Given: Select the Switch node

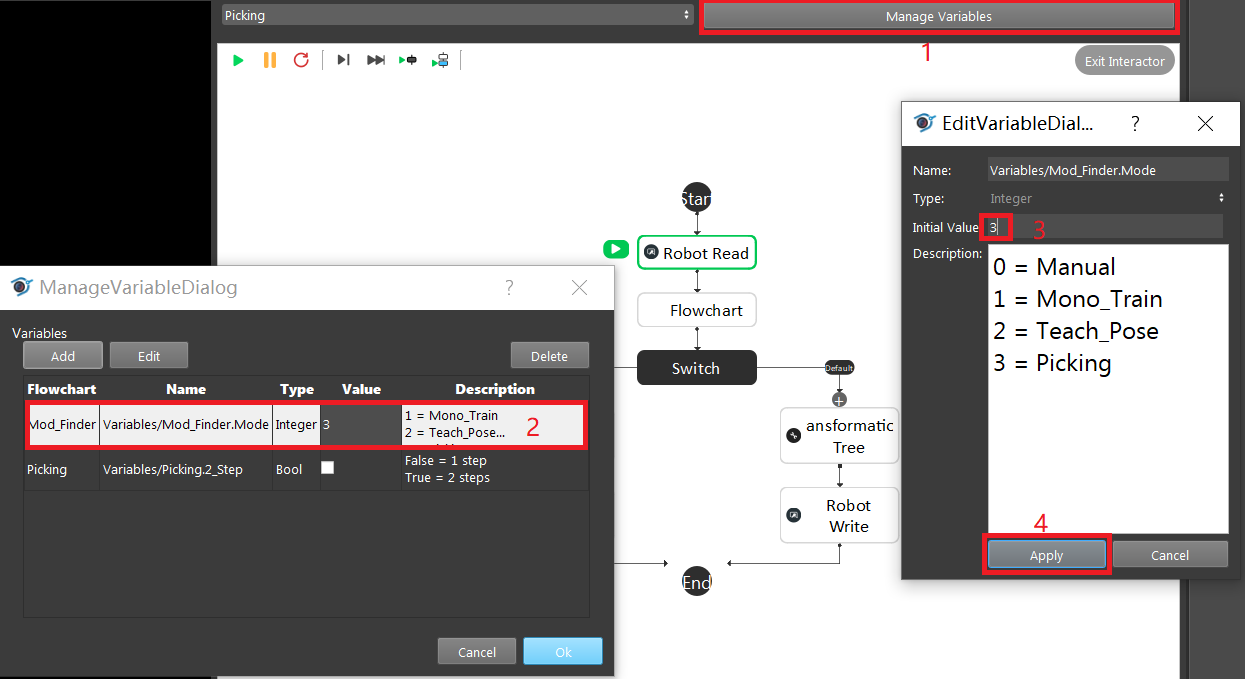Looking at the screenshot, I should pyautogui.click(x=697, y=368).
